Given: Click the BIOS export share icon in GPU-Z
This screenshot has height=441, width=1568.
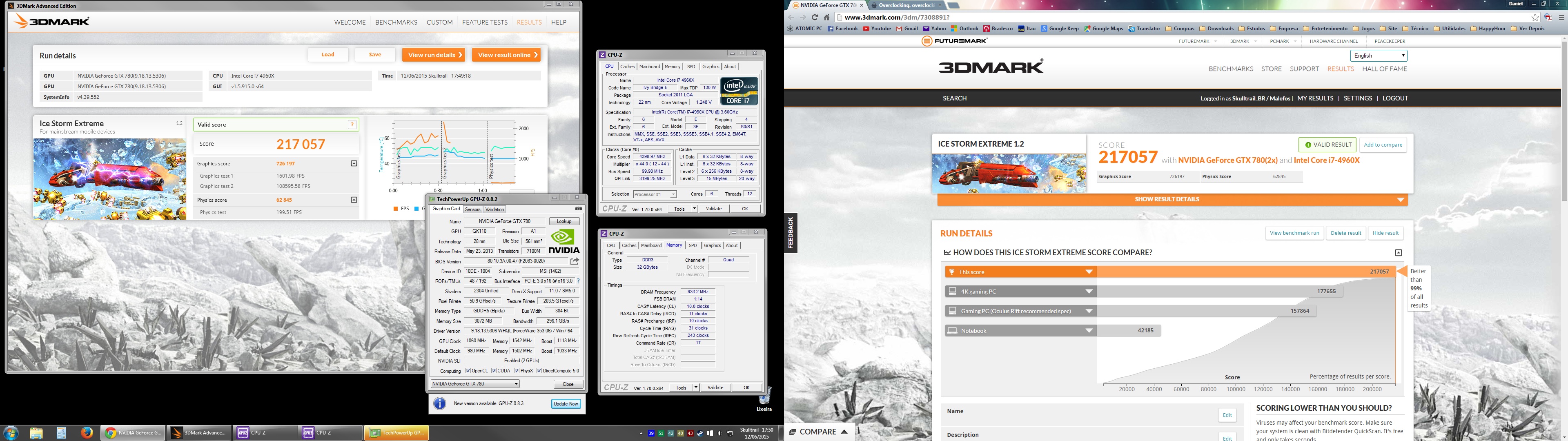Looking at the screenshot, I should (574, 261).
